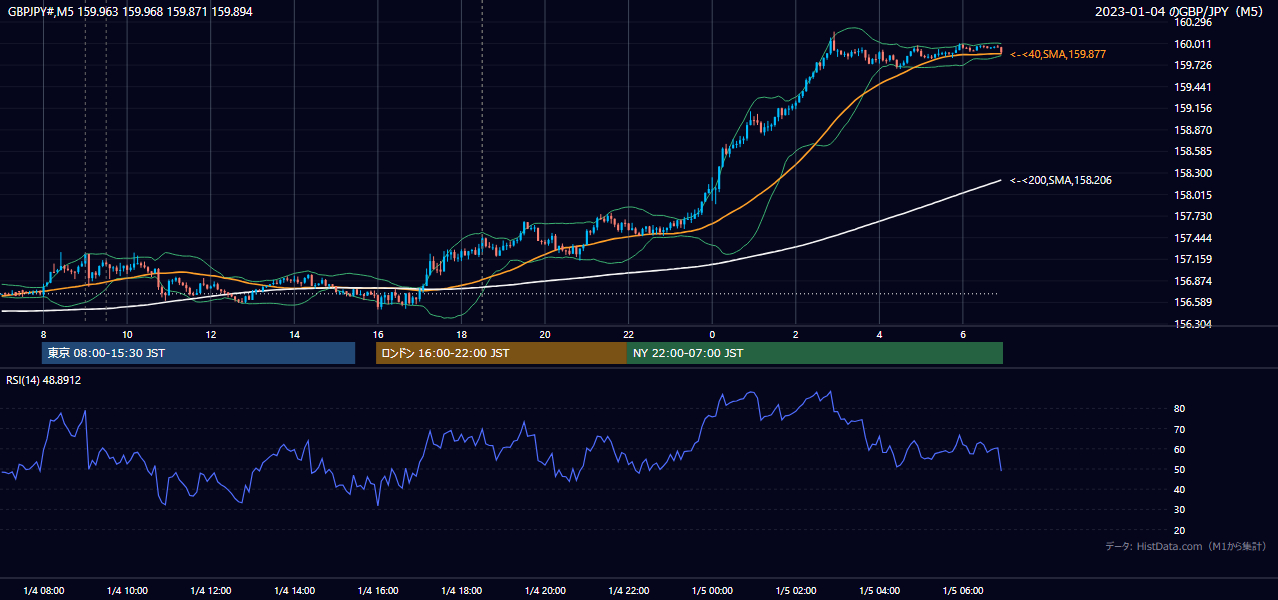This screenshot has width=1278, height=600.
Task: Click the 1/4 12:00 date label
Action: pyautogui.click(x=210, y=590)
